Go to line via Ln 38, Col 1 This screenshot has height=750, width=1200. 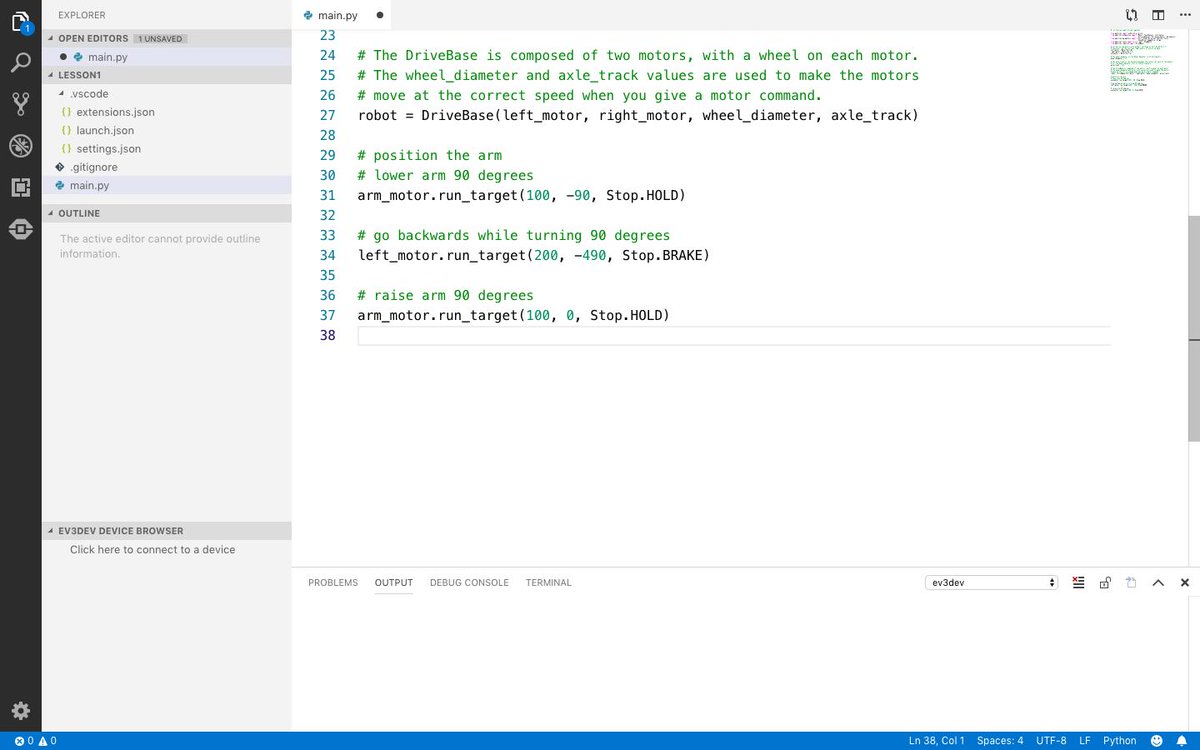click(937, 741)
